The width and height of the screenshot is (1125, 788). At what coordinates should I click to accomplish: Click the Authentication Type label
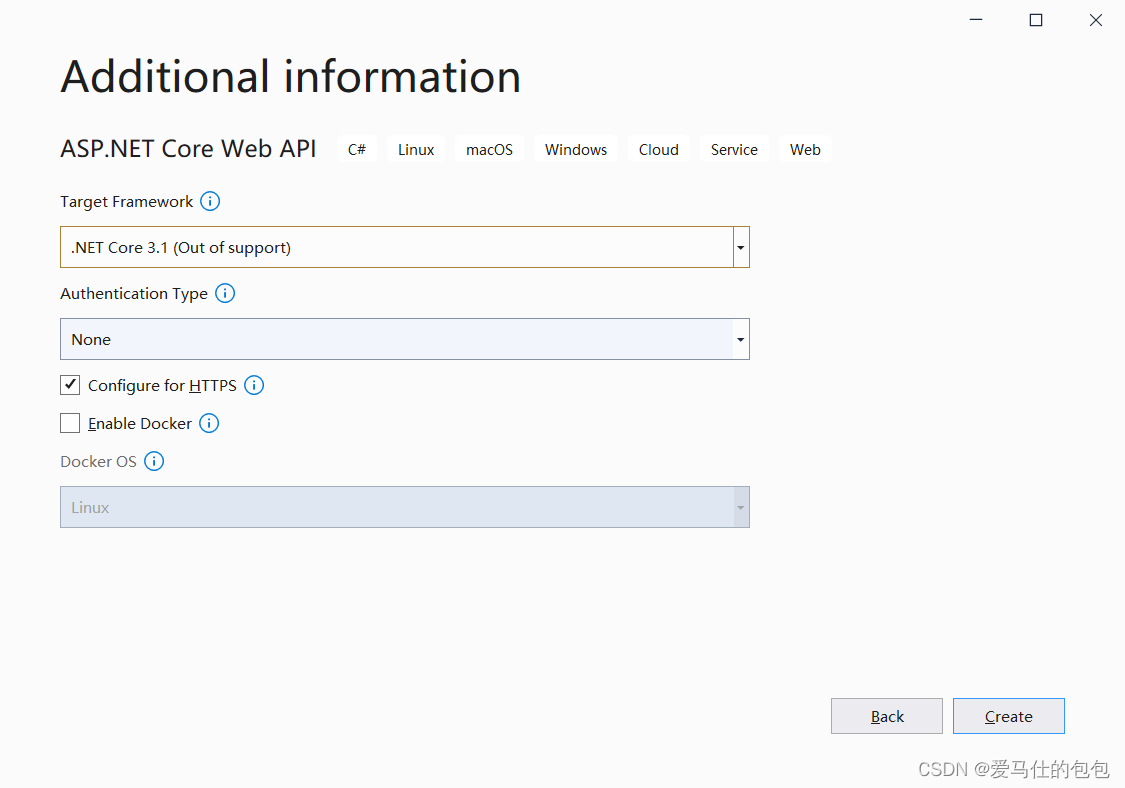pyautogui.click(x=133, y=294)
